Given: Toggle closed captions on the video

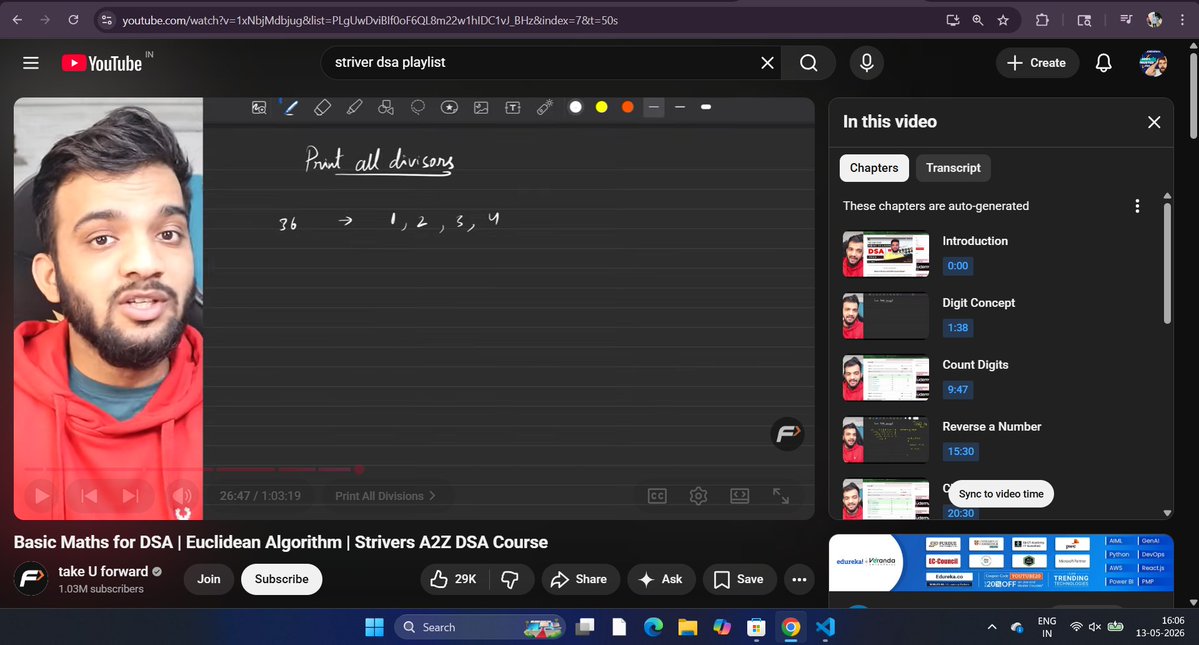Looking at the screenshot, I should coord(657,496).
